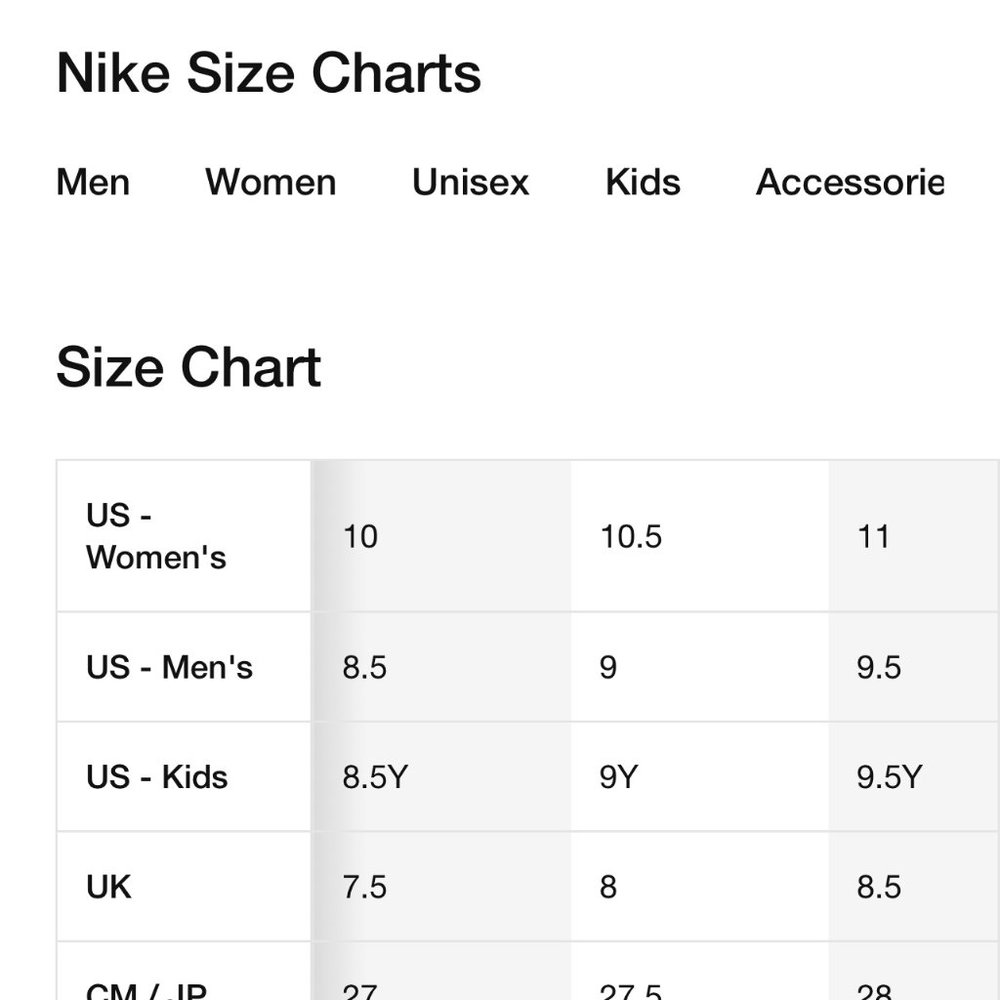The width and height of the screenshot is (1000, 1000).
Task: Click the Women's size 10 cell
Action: [x=441, y=536]
